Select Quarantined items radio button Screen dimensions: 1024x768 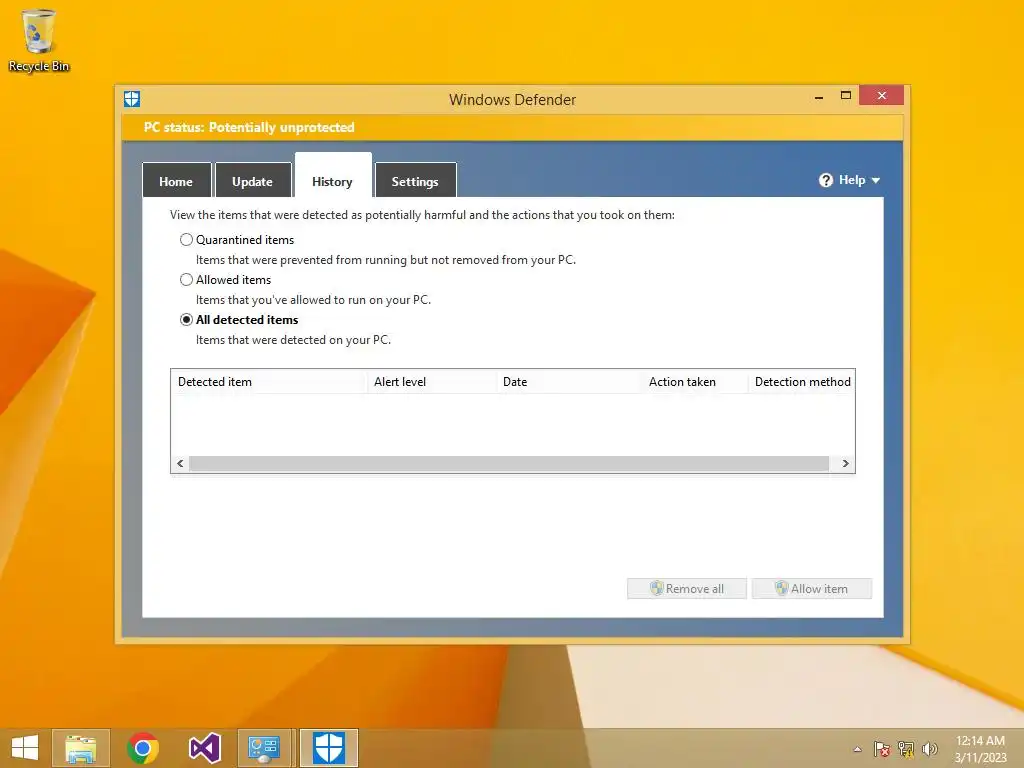pyautogui.click(x=186, y=240)
